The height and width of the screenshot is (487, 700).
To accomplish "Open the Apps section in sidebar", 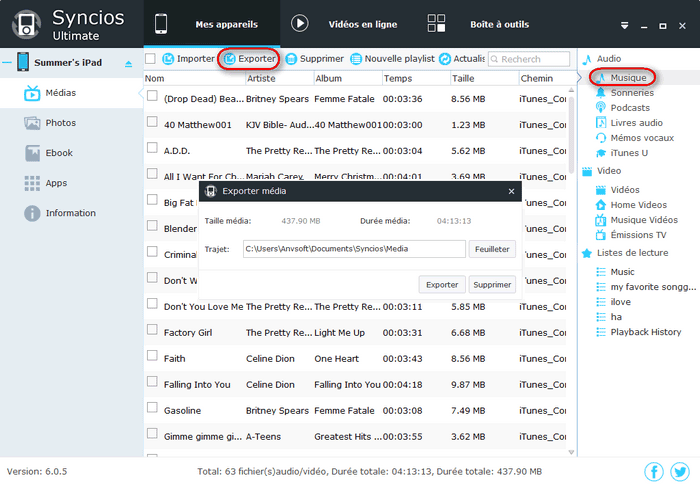I will (56, 183).
